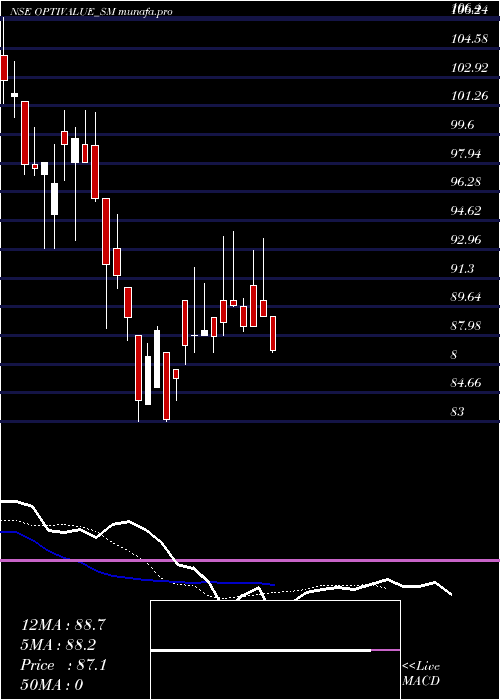Click the white signal line inside MACD box
500x700 pixels.
pos(261,650)
